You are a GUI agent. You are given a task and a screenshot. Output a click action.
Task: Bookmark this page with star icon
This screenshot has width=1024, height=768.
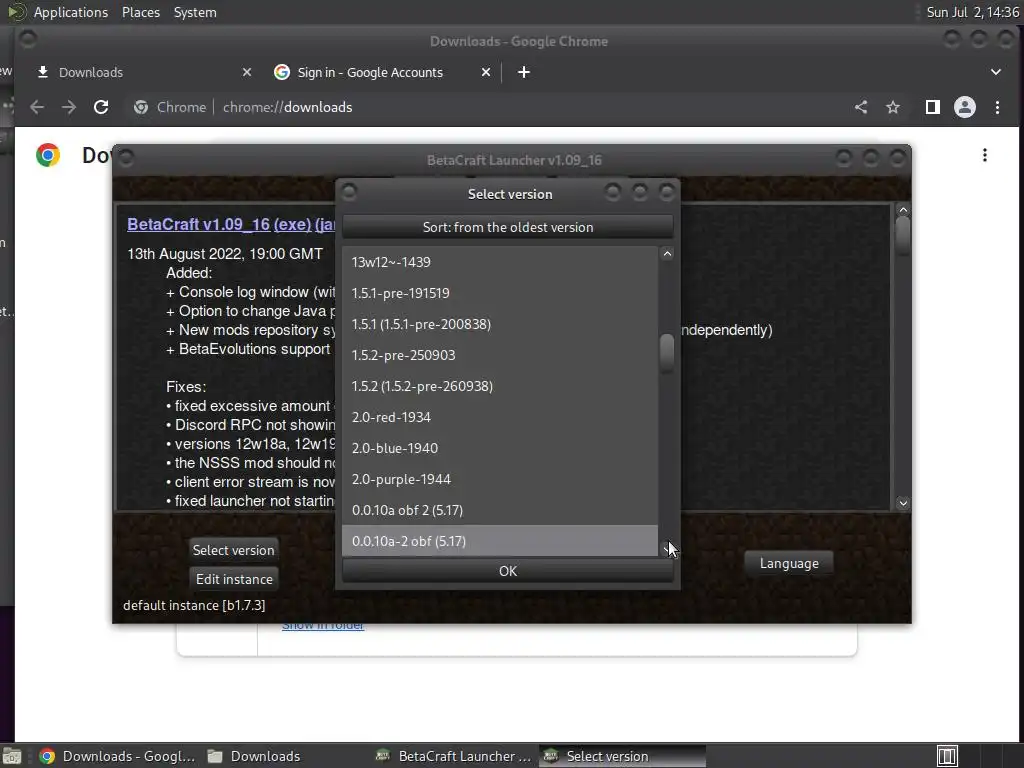(893, 107)
